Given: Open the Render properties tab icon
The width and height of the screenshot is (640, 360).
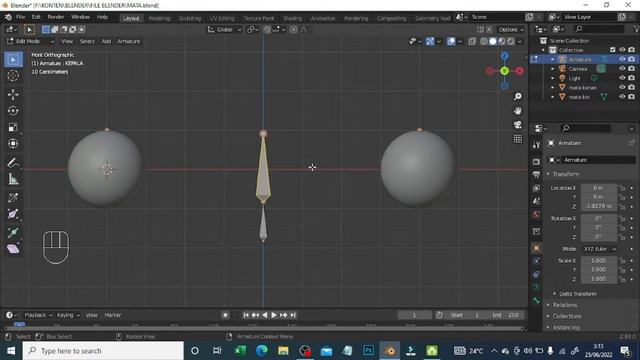Looking at the screenshot, I should point(536,162).
